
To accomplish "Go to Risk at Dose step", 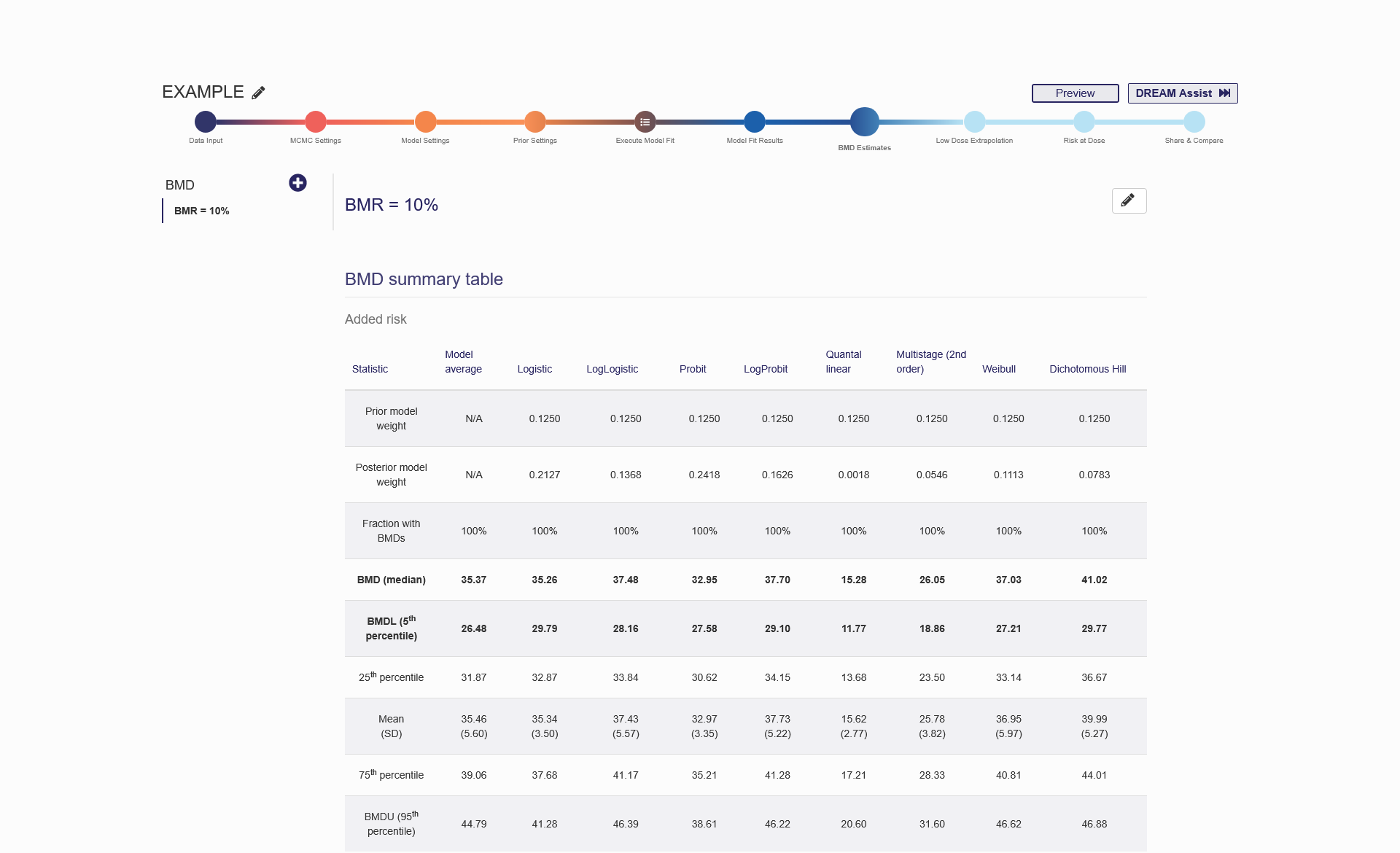I will (1084, 122).
